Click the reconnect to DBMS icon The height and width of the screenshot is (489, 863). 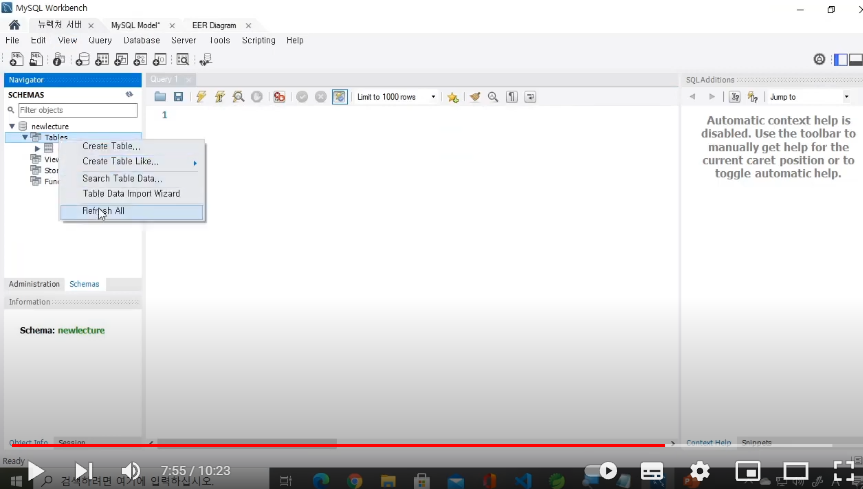[x=206, y=59]
